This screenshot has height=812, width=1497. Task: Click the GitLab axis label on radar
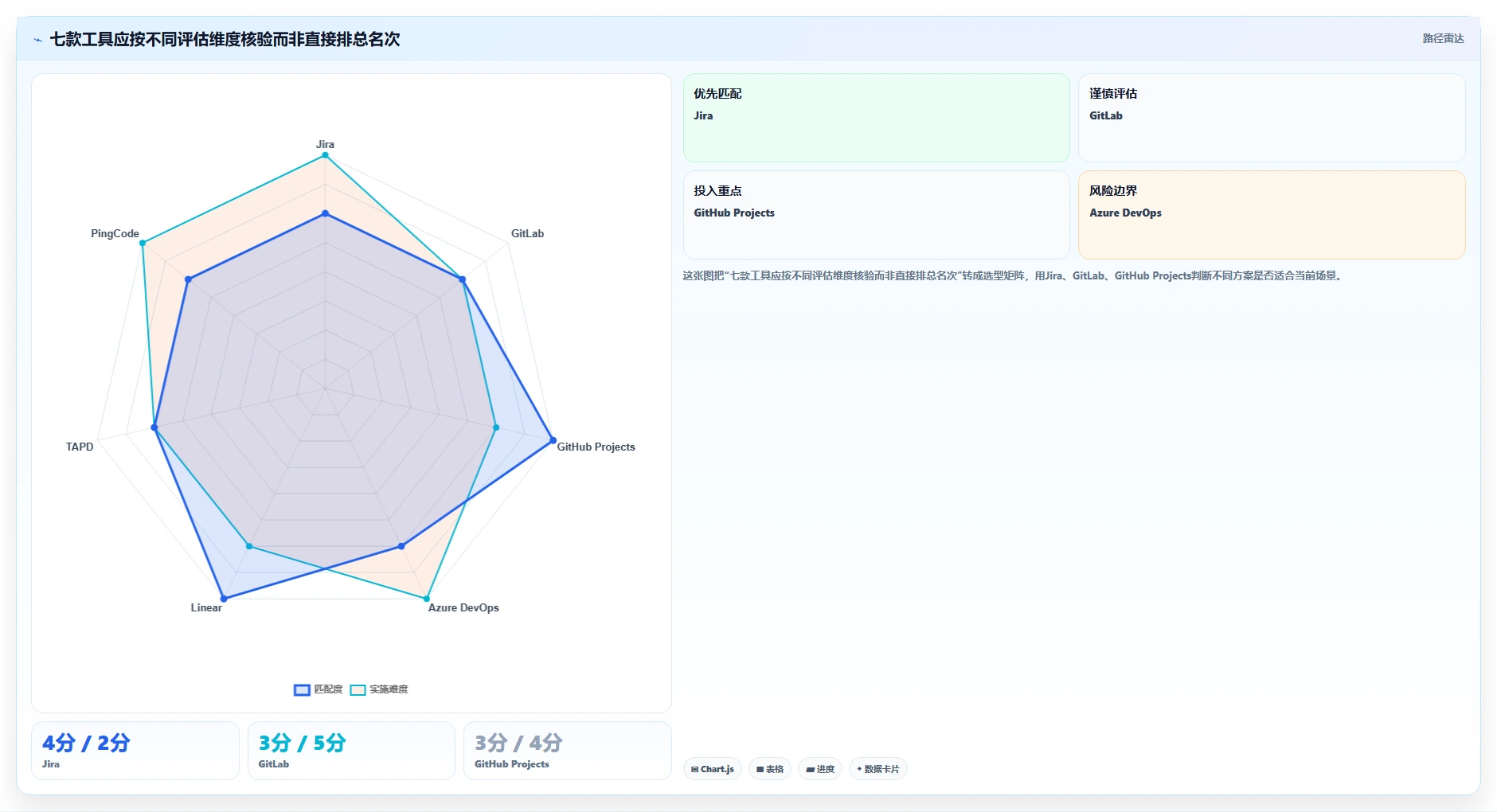pos(527,233)
